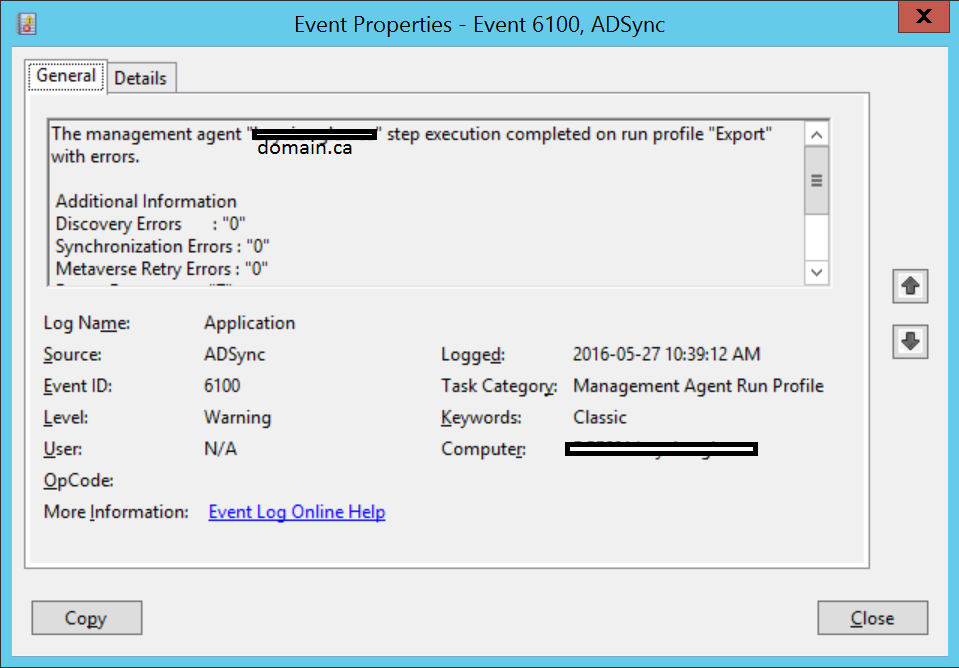Click the 'Logged:' label
959x668 pixels.
(473, 355)
